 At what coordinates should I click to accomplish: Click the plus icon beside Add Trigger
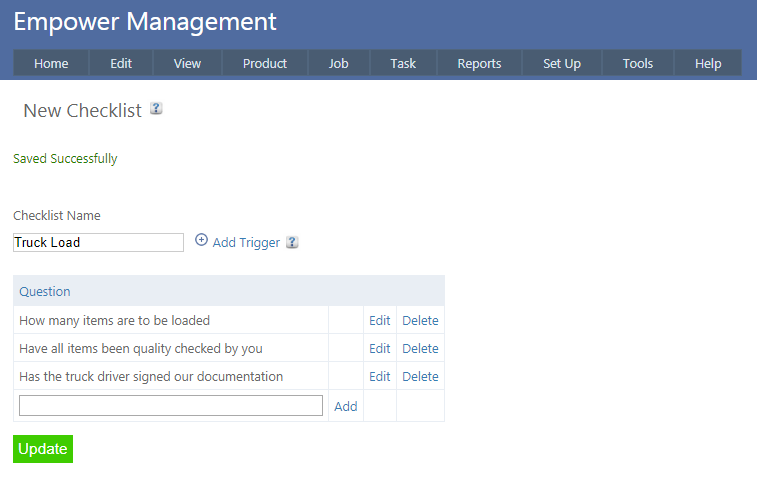click(x=201, y=241)
